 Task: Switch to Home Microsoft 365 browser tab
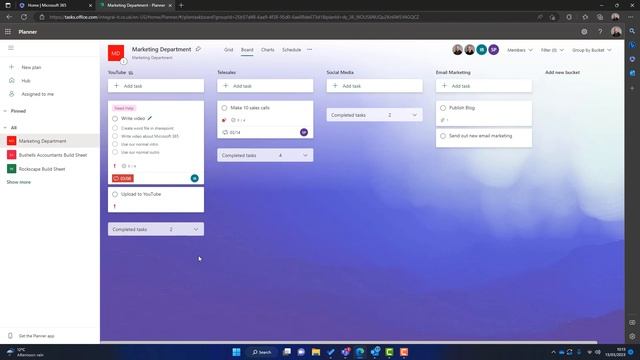pos(55,5)
